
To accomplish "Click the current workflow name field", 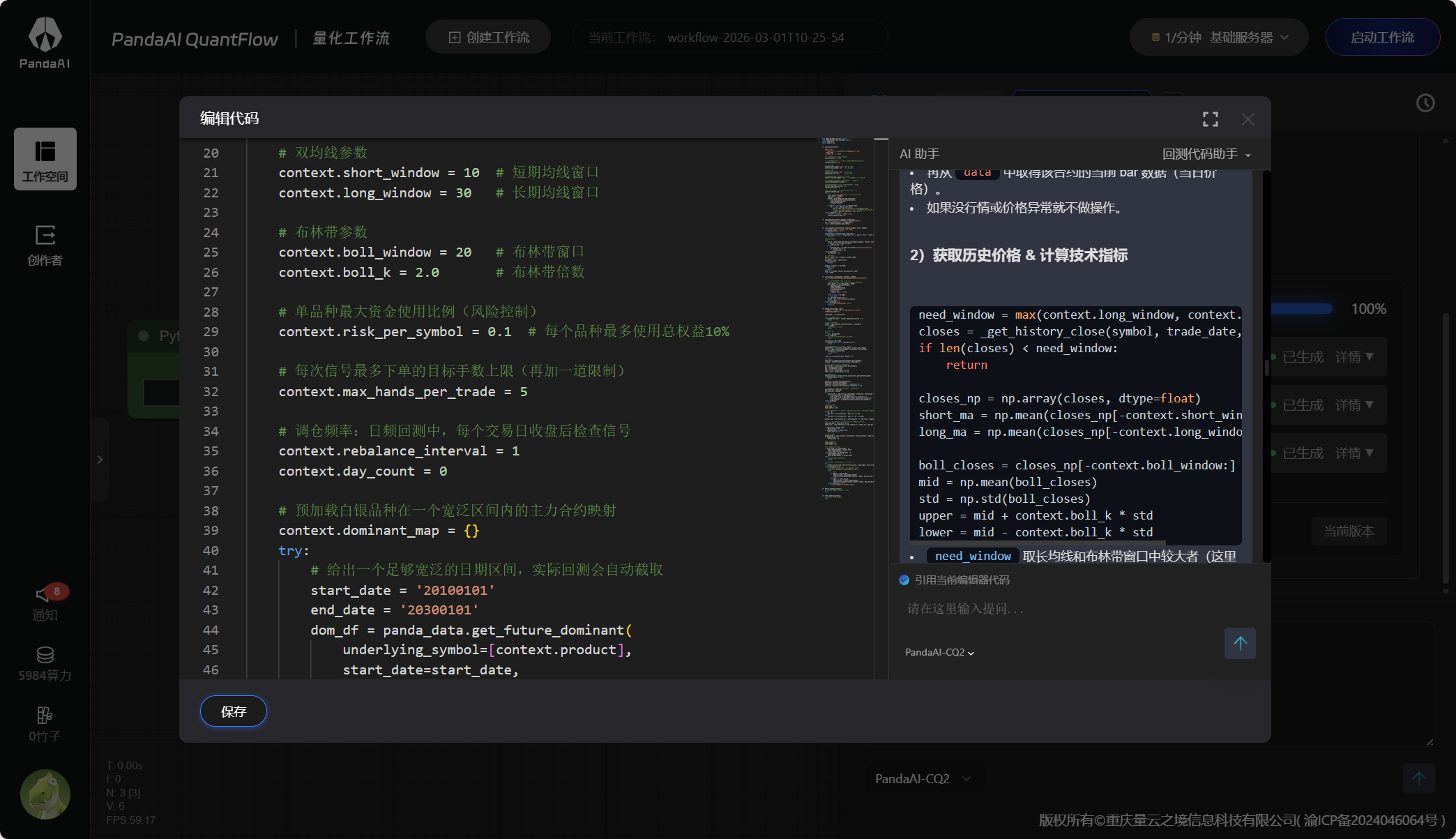I will pyautogui.click(x=729, y=37).
